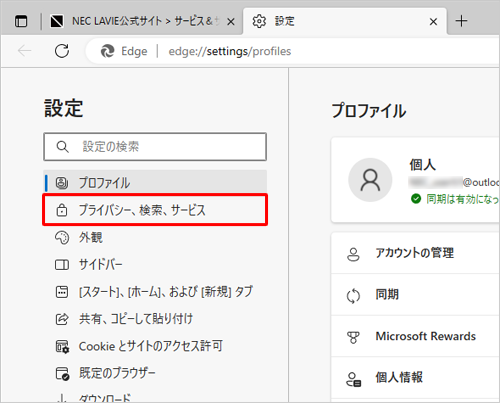Select the 設定 tab
Screen dimensions: 500x403
(345, 21)
